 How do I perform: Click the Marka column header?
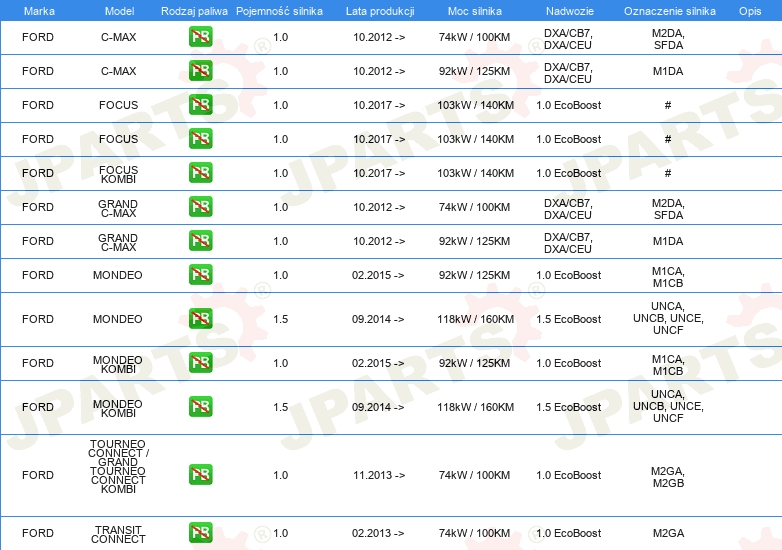[38, 10]
